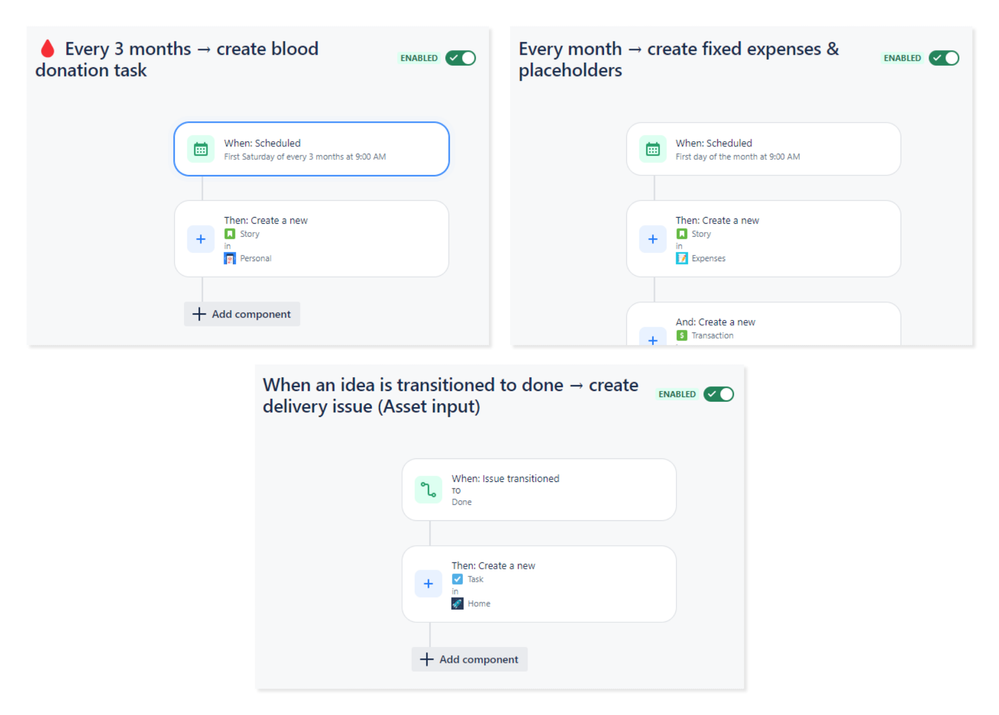
Task: Click the red blood drop emoji
Action: (47, 48)
